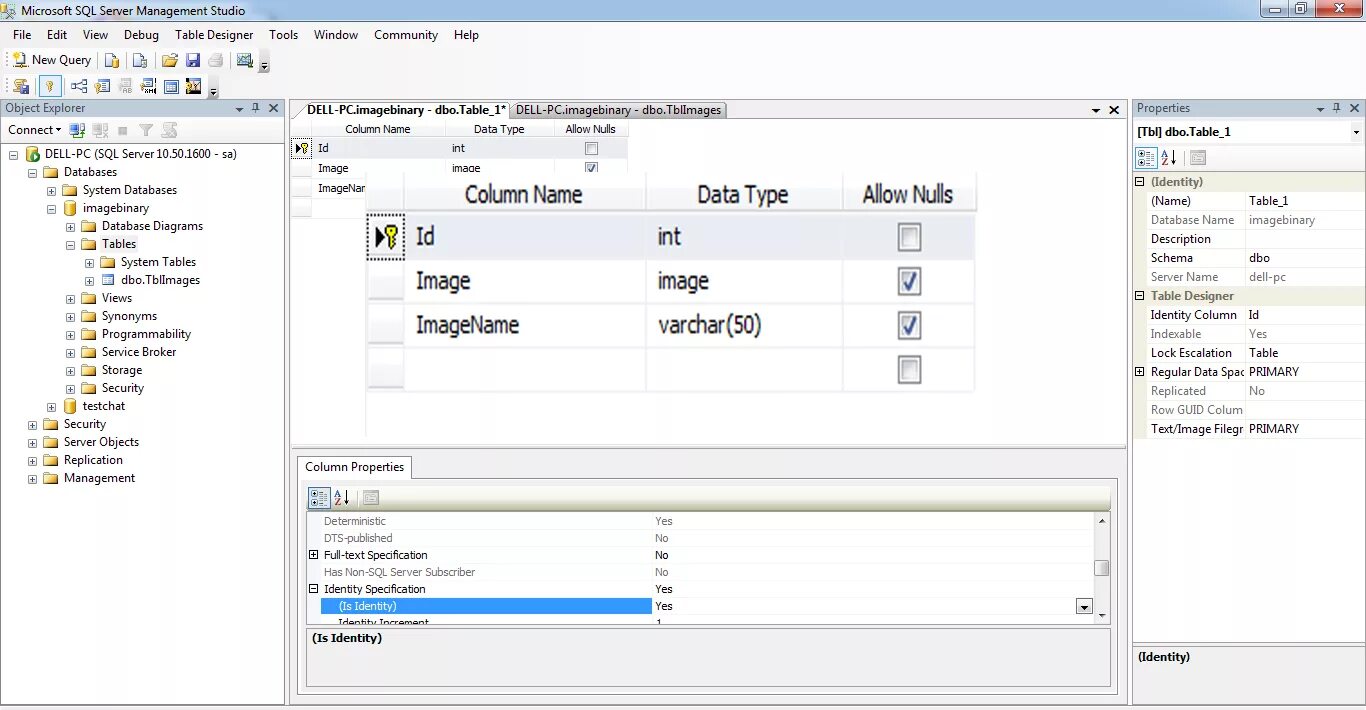The height and width of the screenshot is (710, 1366).
Task: Collapse the Table Designer section in Properties
Action: pos(1139,296)
